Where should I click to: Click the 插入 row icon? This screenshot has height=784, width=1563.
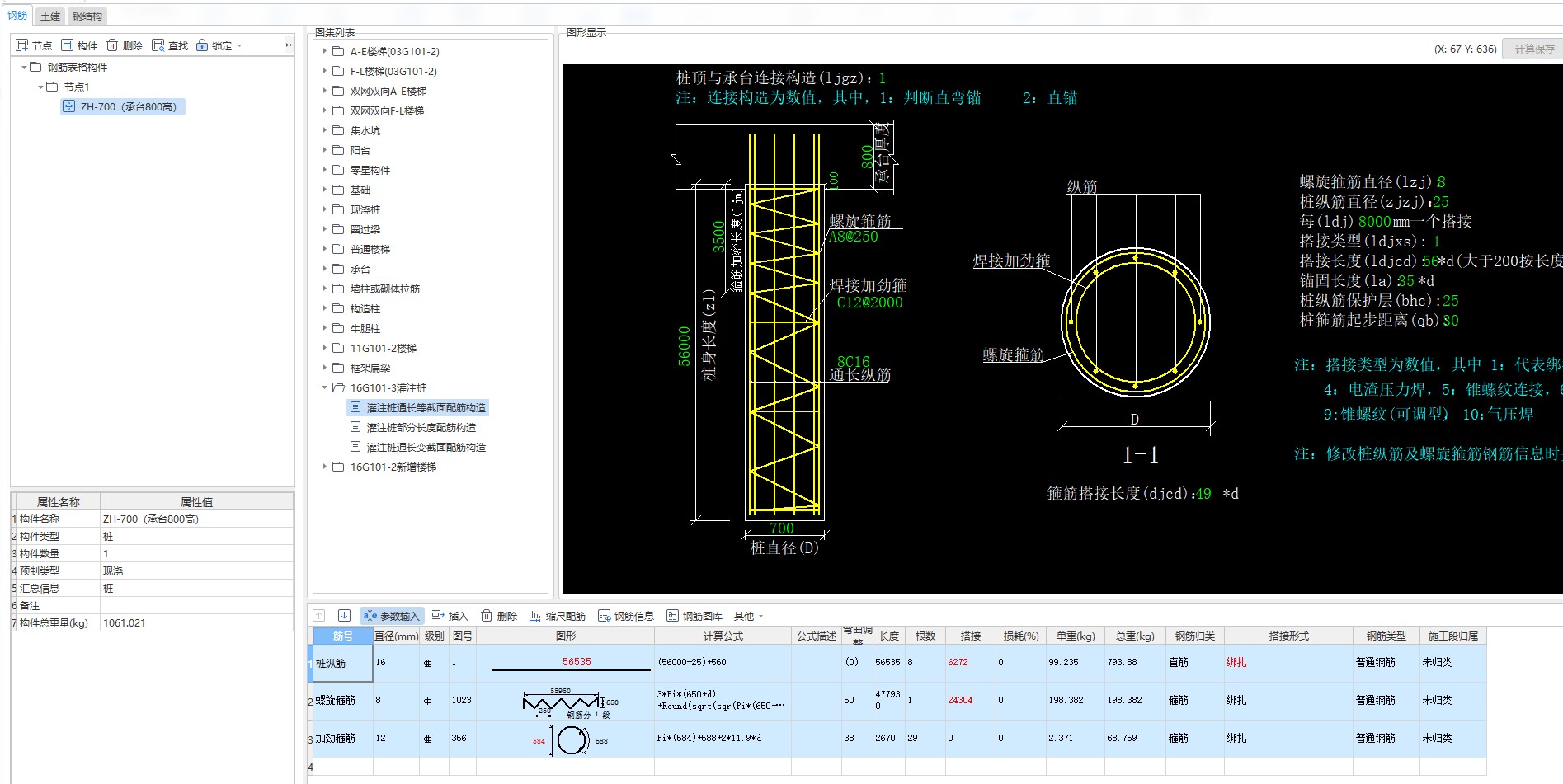[438, 616]
